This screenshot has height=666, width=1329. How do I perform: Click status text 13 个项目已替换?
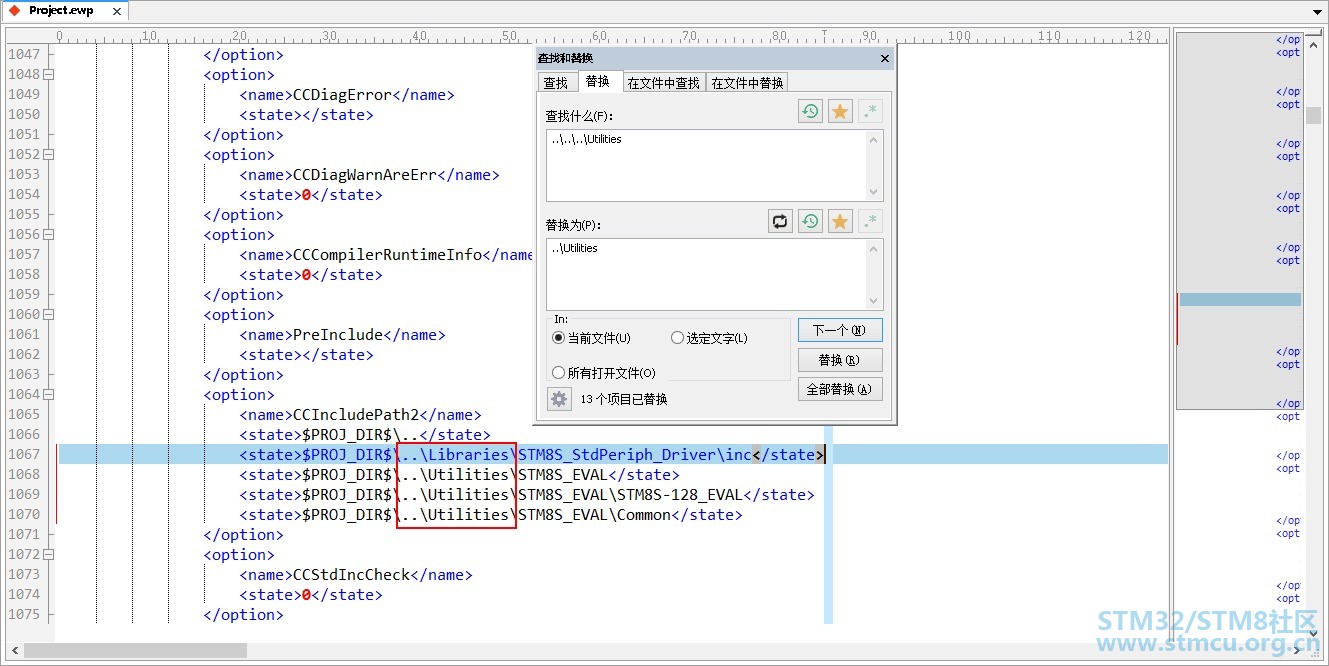(624, 399)
